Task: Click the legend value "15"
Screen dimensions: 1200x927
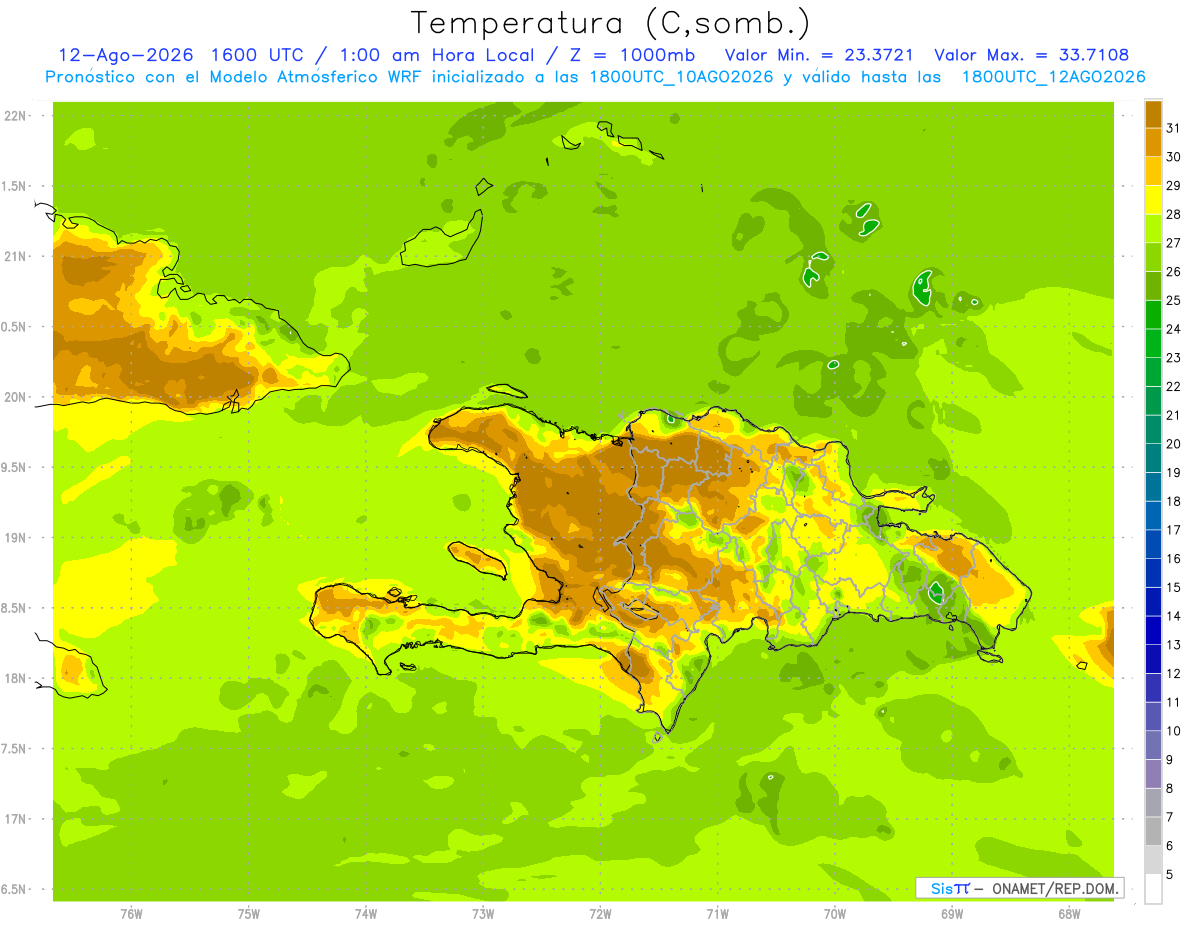Action: (1173, 587)
